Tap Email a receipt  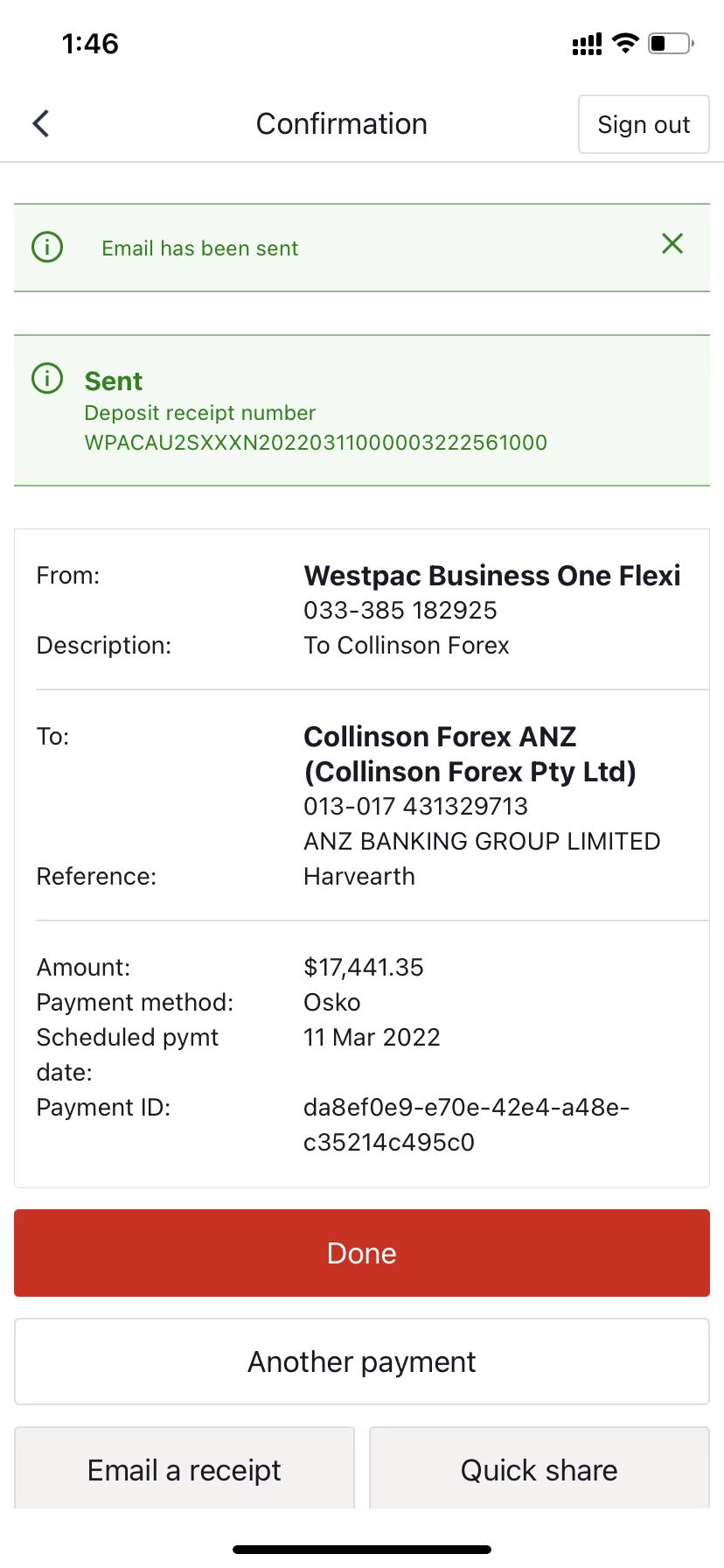[x=184, y=1469]
